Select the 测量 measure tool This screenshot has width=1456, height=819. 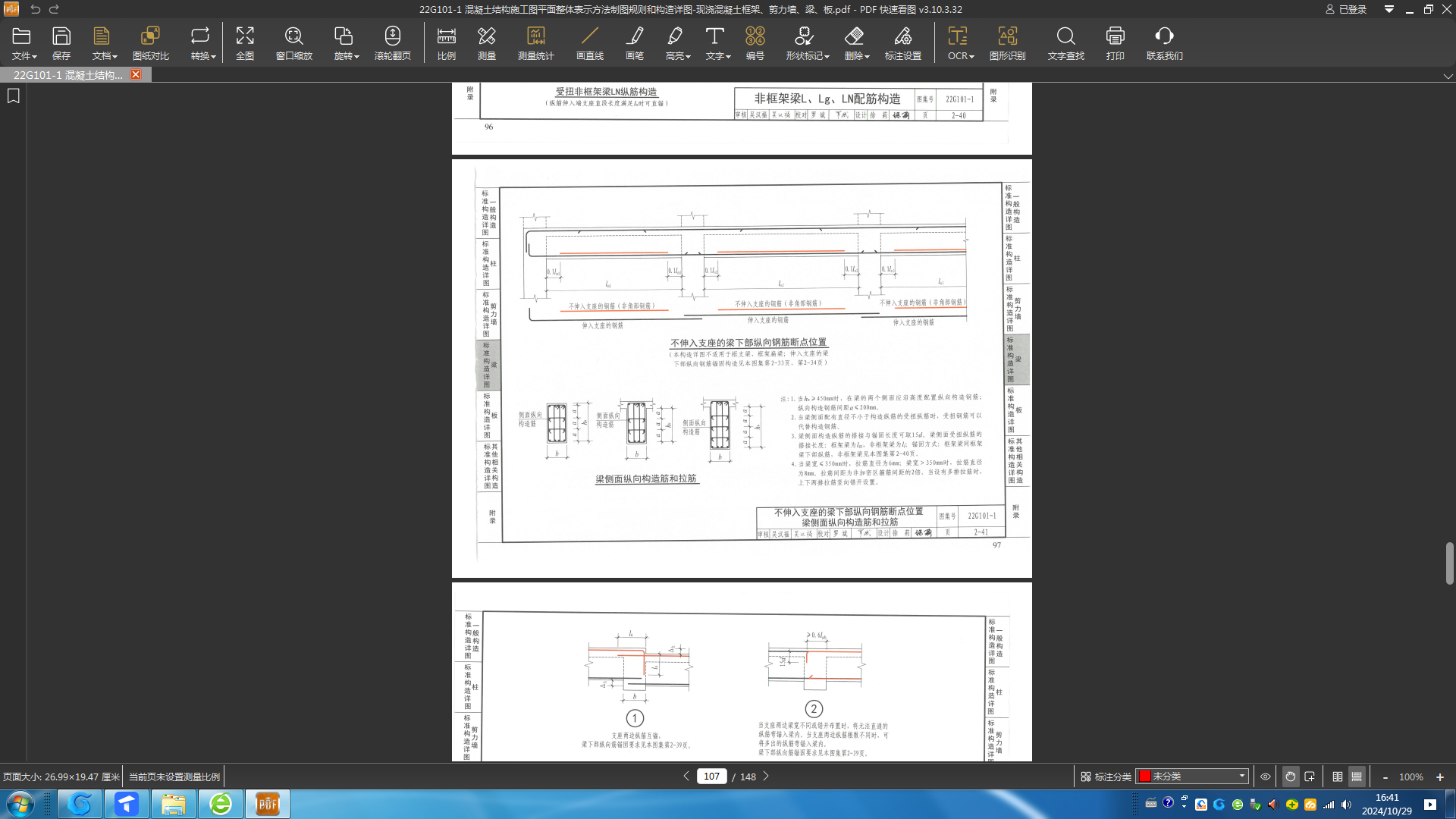pyautogui.click(x=486, y=42)
